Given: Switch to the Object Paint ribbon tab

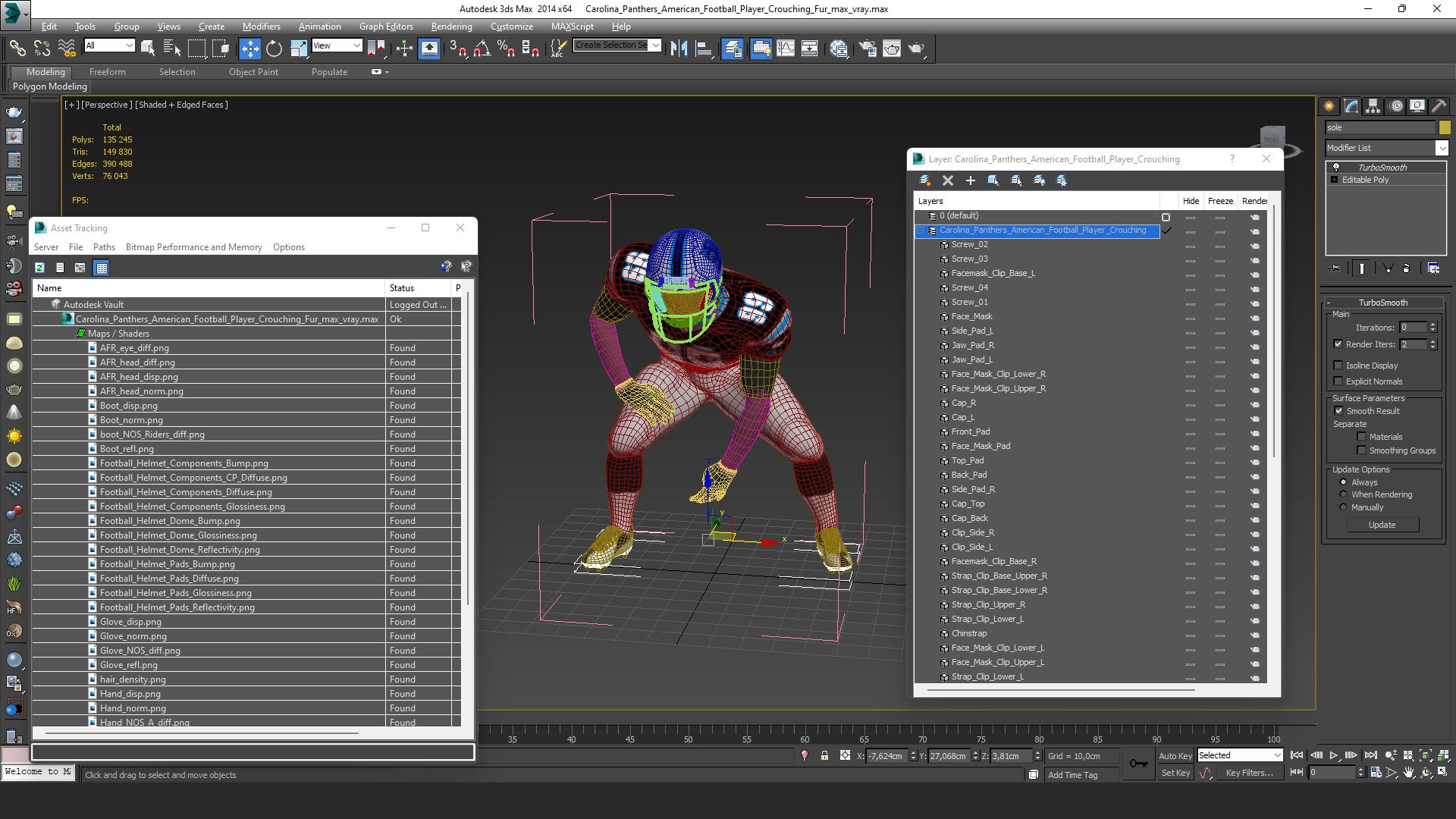Looking at the screenshot, I should (253, 72).
